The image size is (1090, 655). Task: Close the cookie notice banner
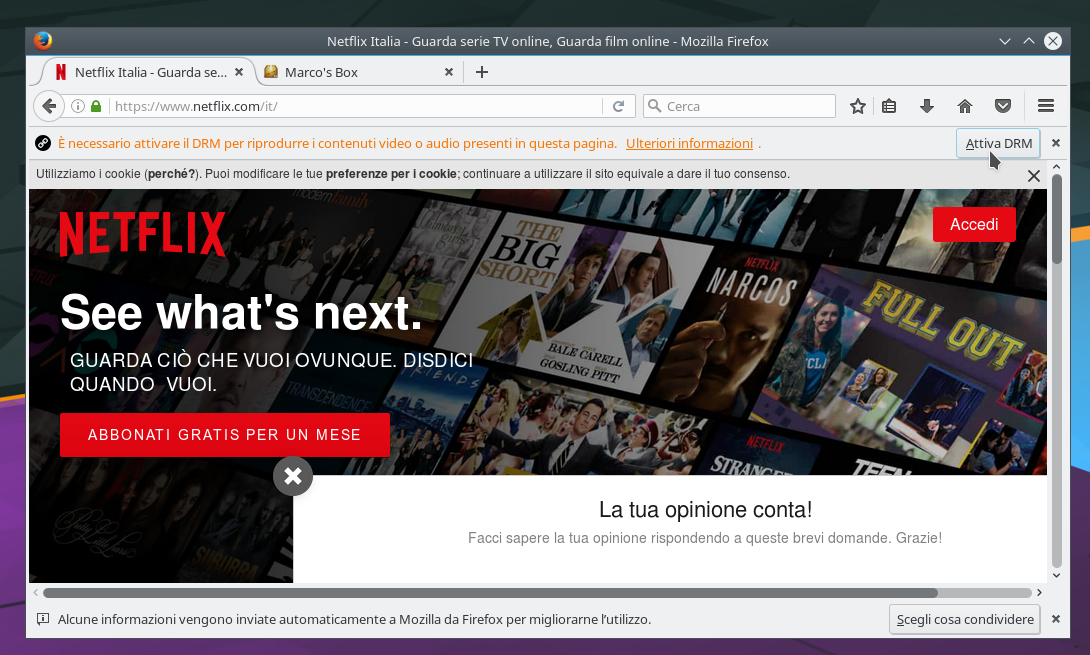coord(1034,176)
